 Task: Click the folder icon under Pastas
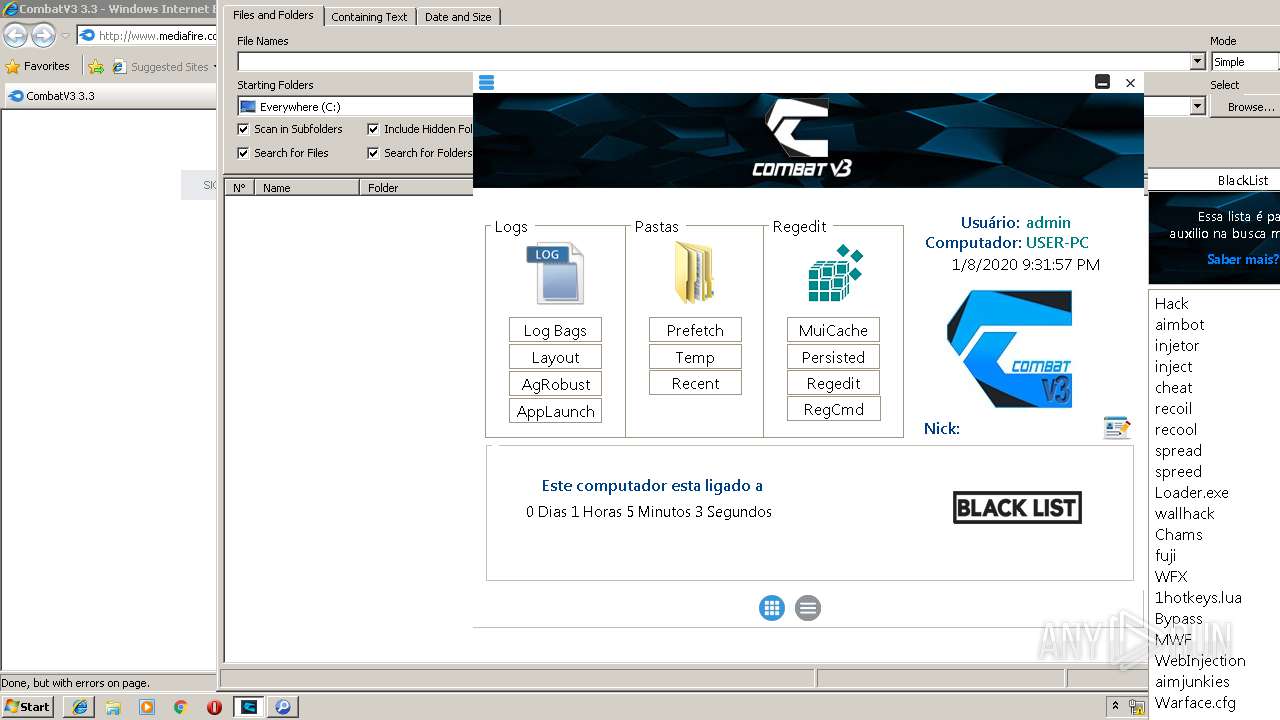point(694,272)
